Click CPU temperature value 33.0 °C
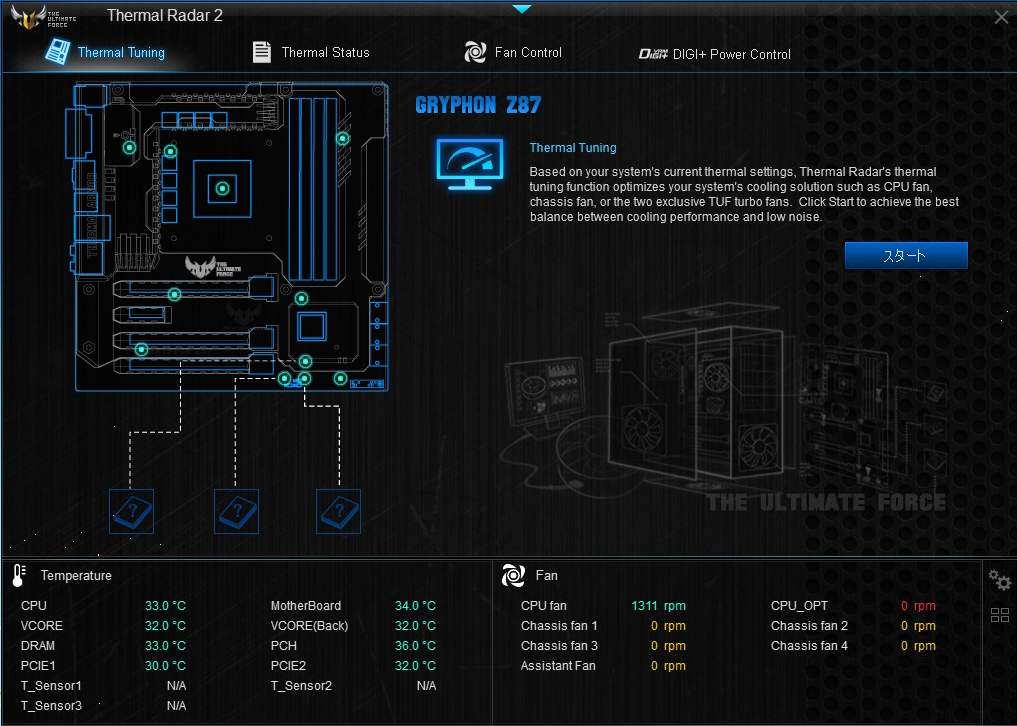The width and height of the screenshot is (1017, 726). 165,606
